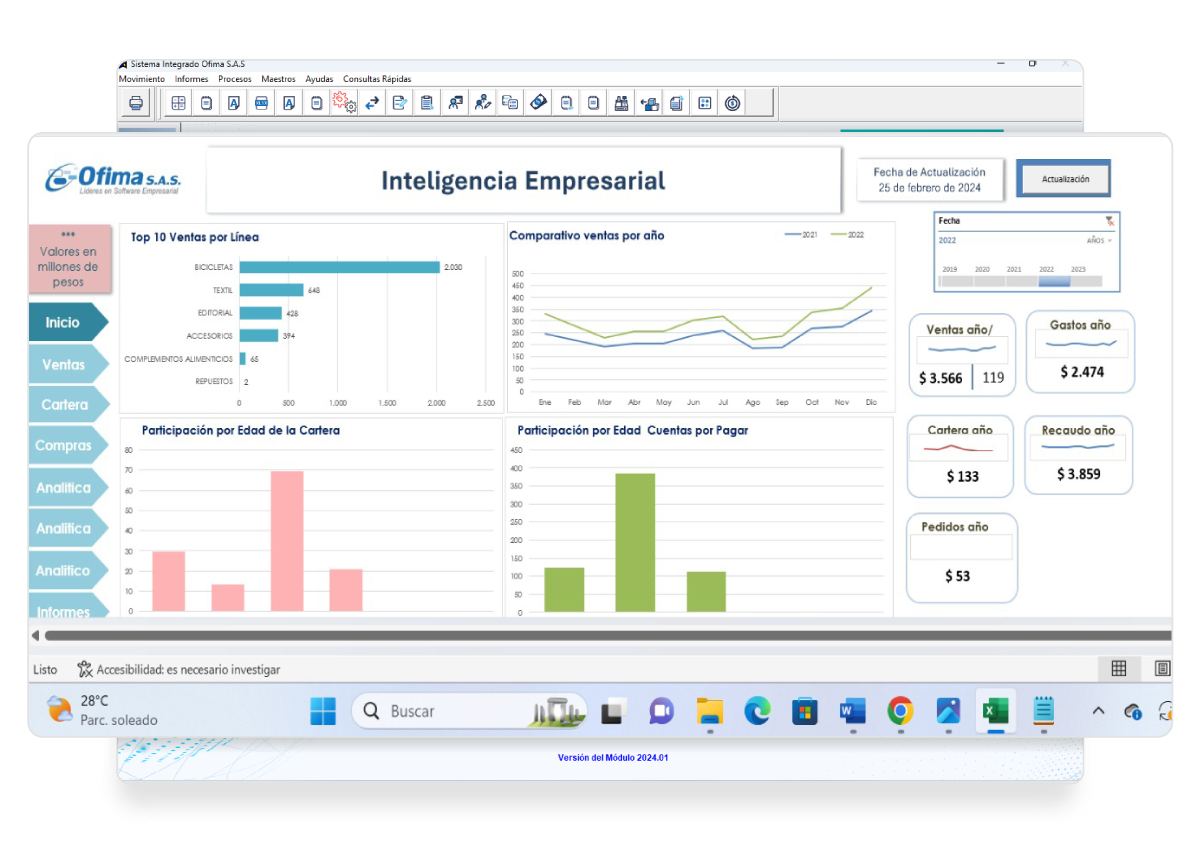Go to the Ventas navigation tab
This screenshot has height=866, width=1201.
tap(67, 365)
